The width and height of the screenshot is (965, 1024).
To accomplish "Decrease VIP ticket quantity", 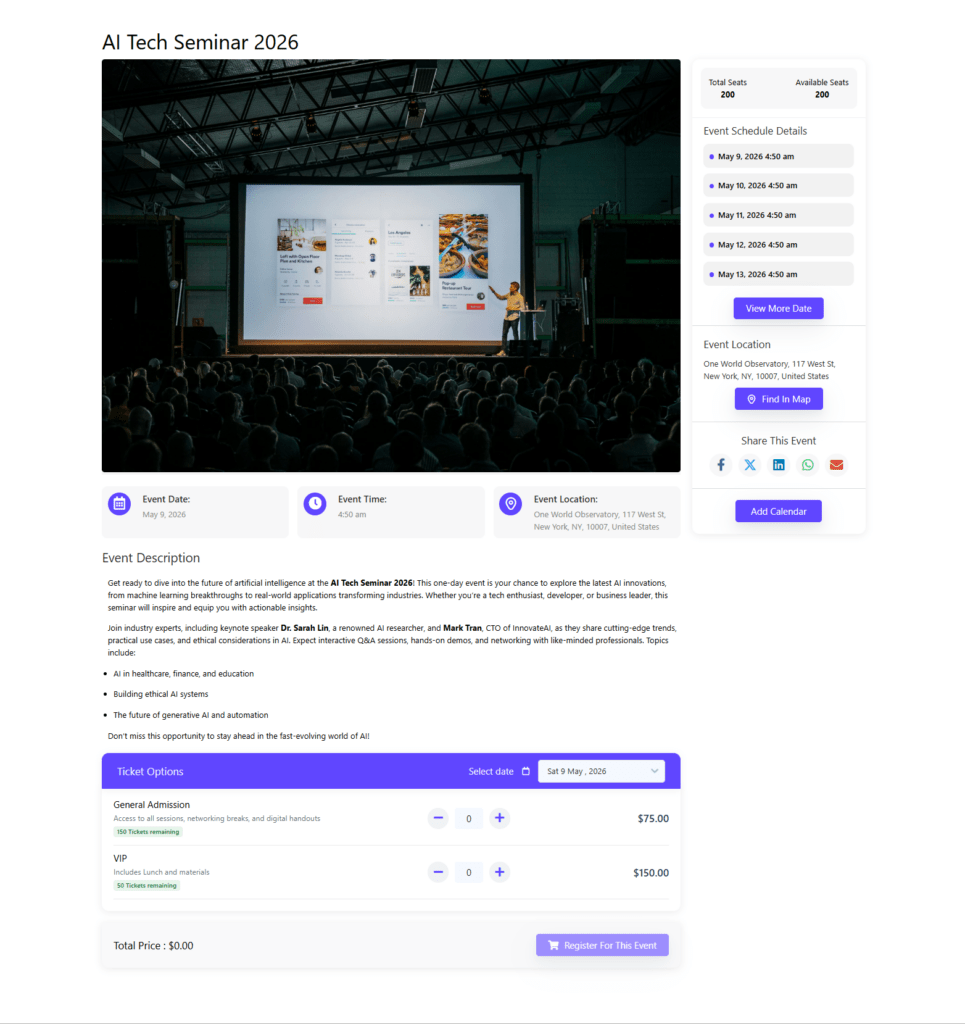I will point(438,872).
